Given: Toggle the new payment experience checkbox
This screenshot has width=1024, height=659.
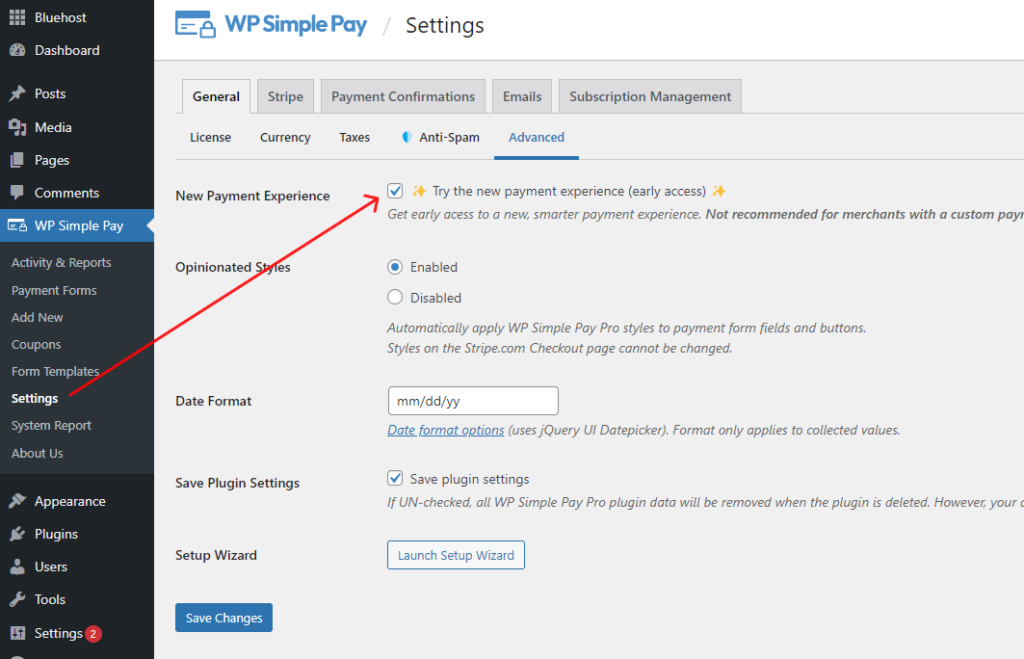Looking at the screenshot, I should pyautogui.click(x=395, y=191).
